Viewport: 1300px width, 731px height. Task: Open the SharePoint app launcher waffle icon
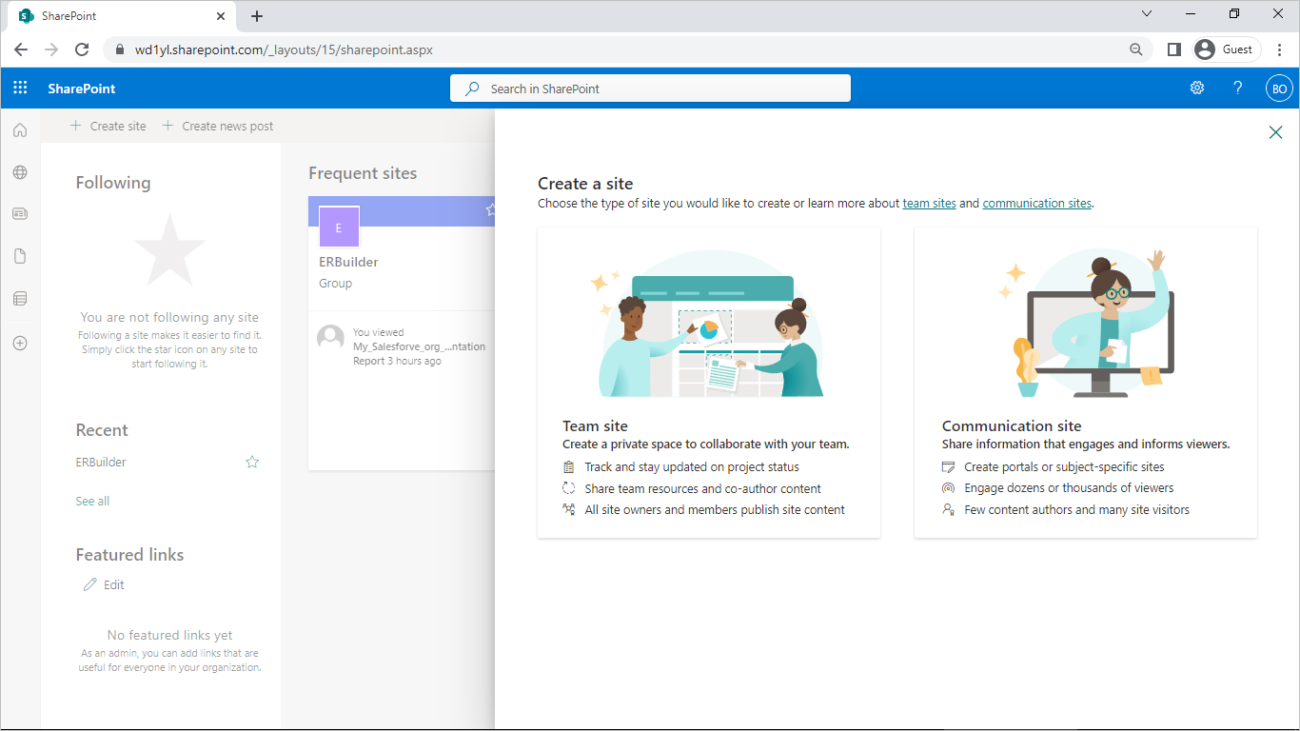coord(19,87)
